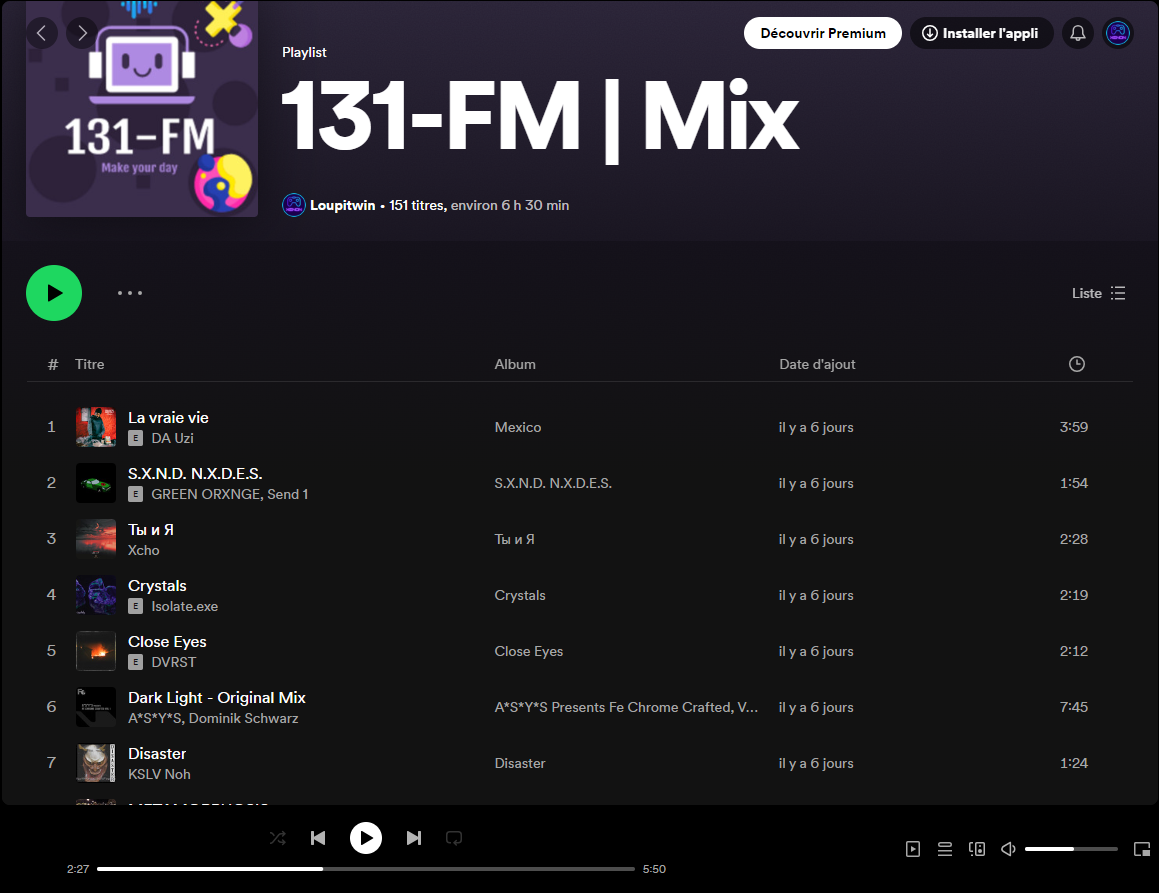This screenshot has width=1159, height=893.
Task: Select the track Ты и Я title
Action: pos(151,530)
